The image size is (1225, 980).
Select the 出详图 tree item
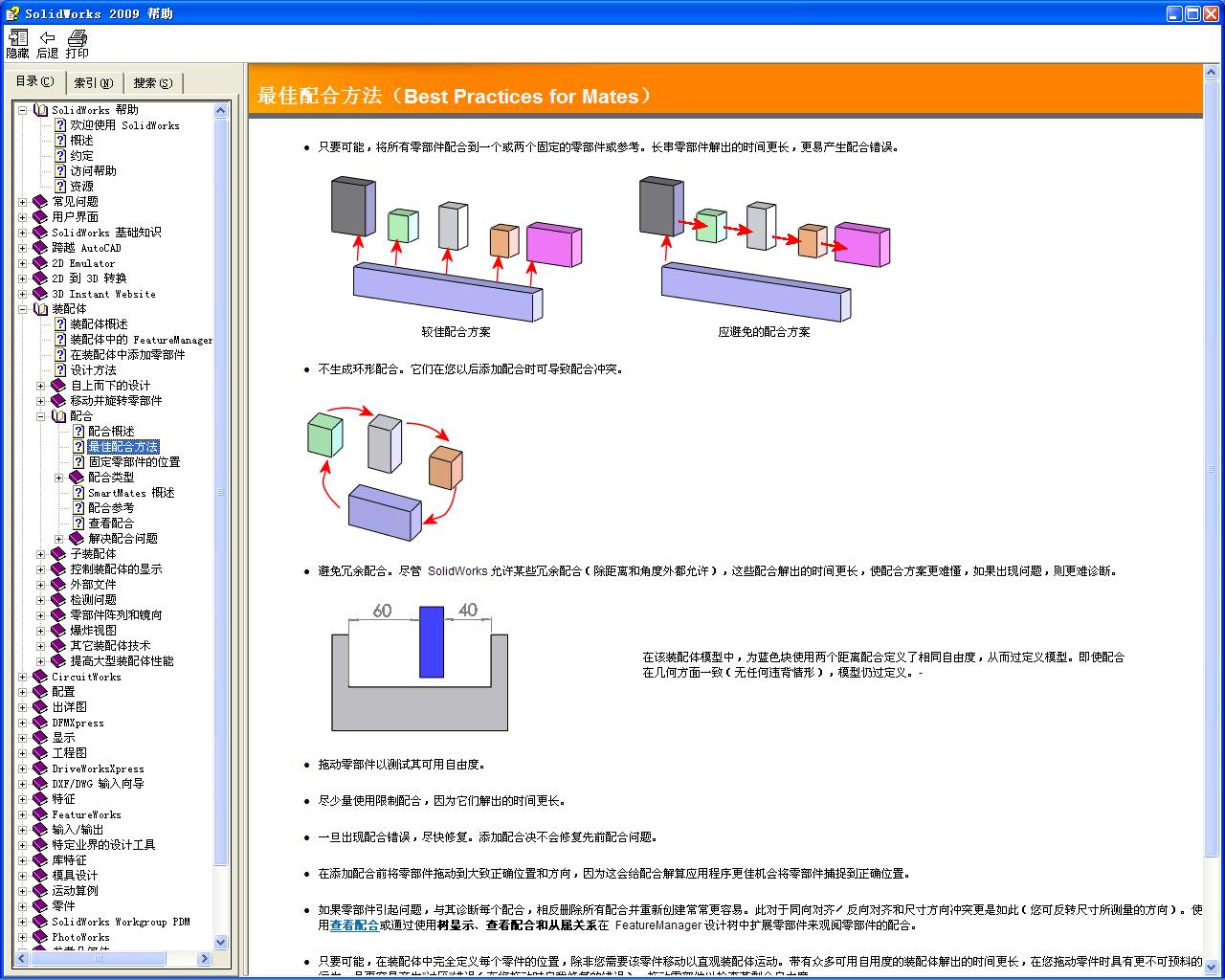click(69, 707)
